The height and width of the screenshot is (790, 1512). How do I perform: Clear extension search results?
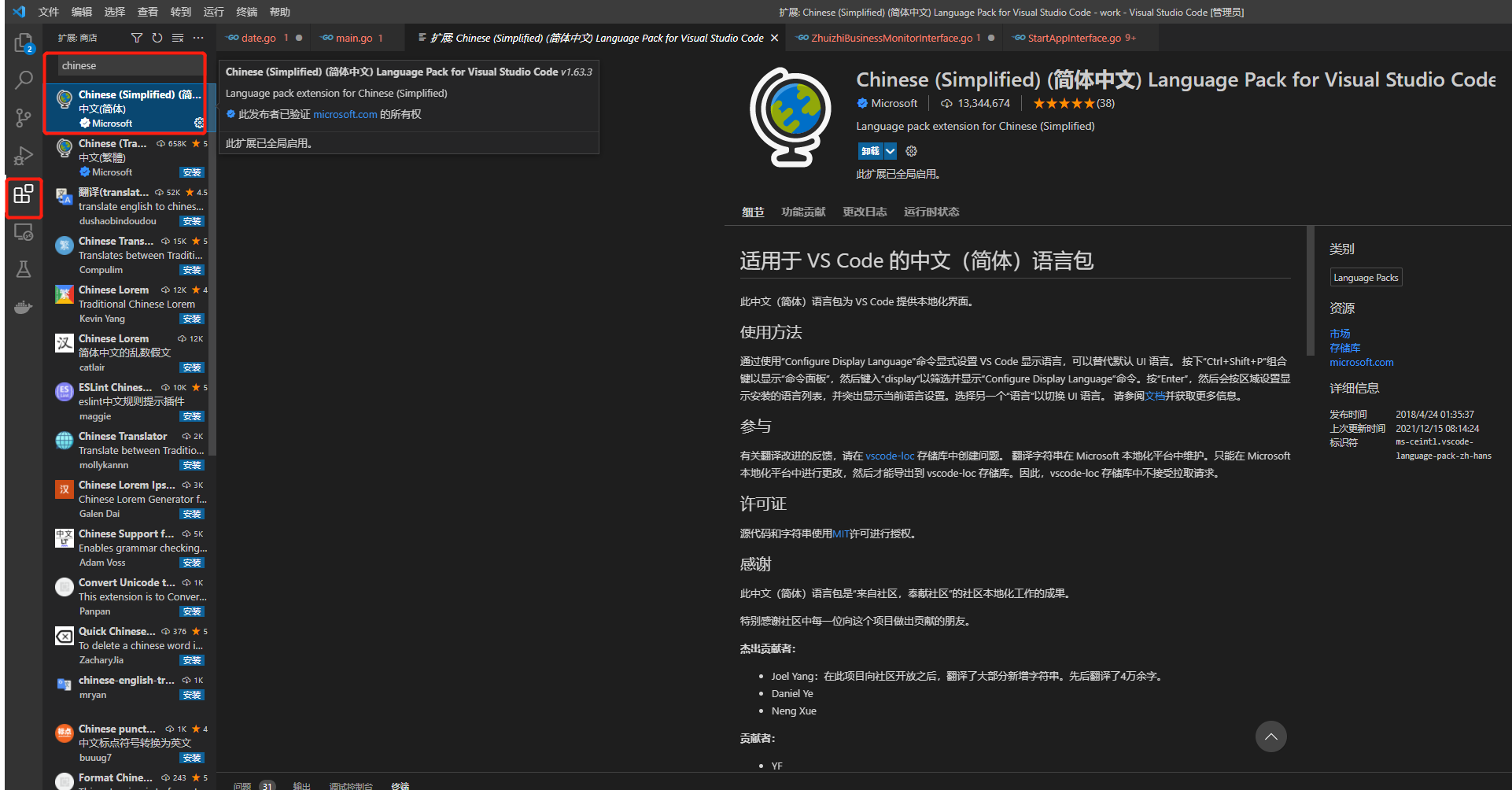coord(178,38)
